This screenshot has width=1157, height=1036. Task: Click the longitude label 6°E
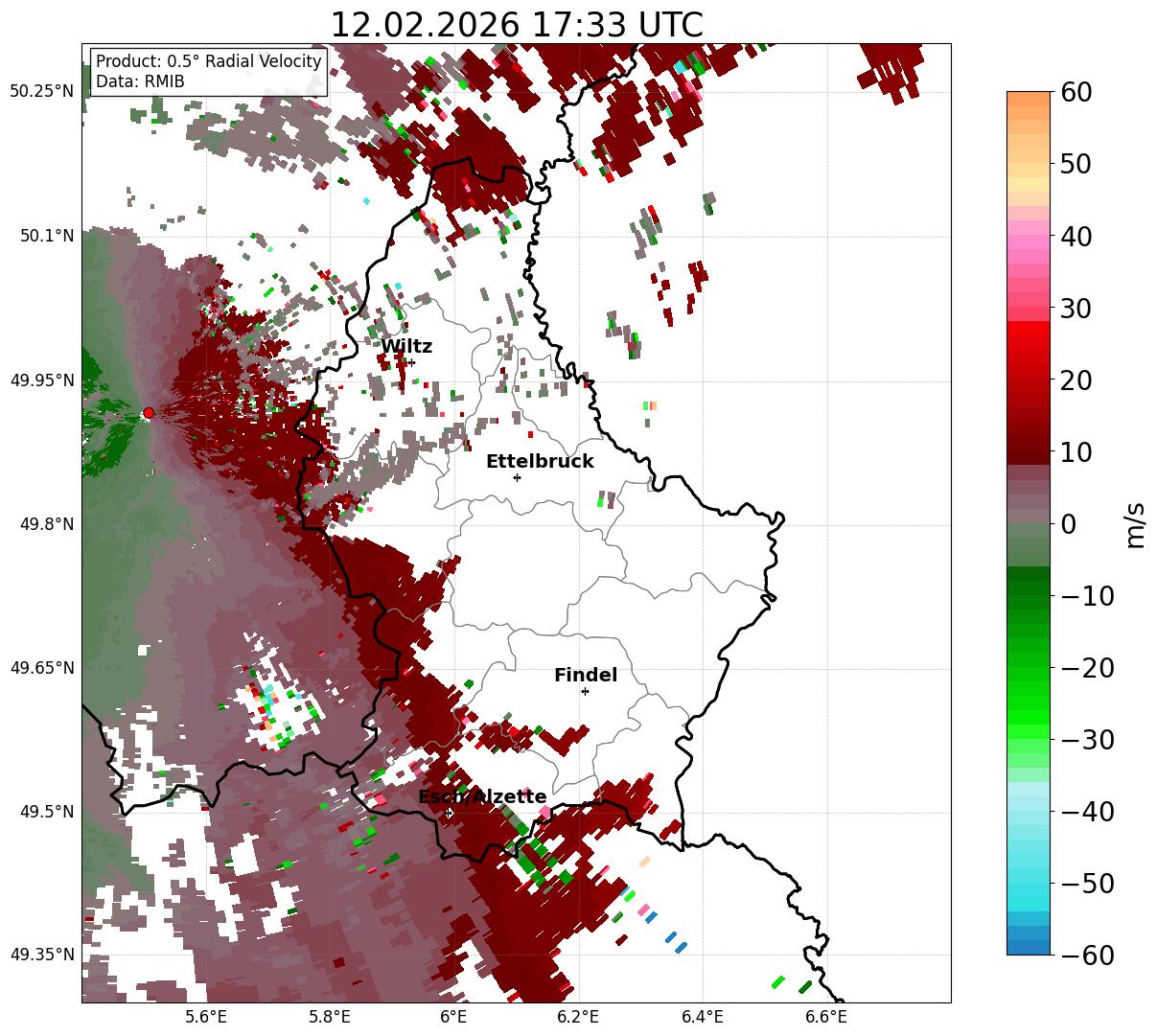453,1017
